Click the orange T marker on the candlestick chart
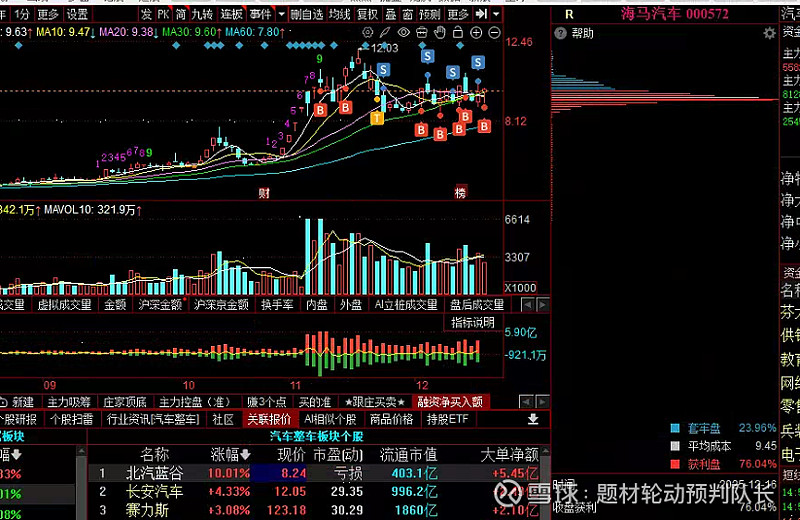The height and width of the screenshot is (520, 800). pos(377,118)
